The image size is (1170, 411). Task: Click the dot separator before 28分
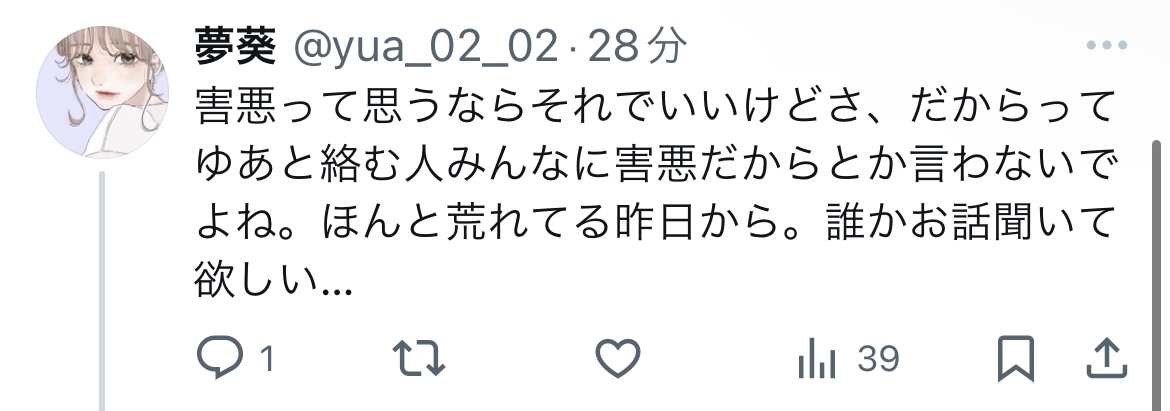(572, 49)
